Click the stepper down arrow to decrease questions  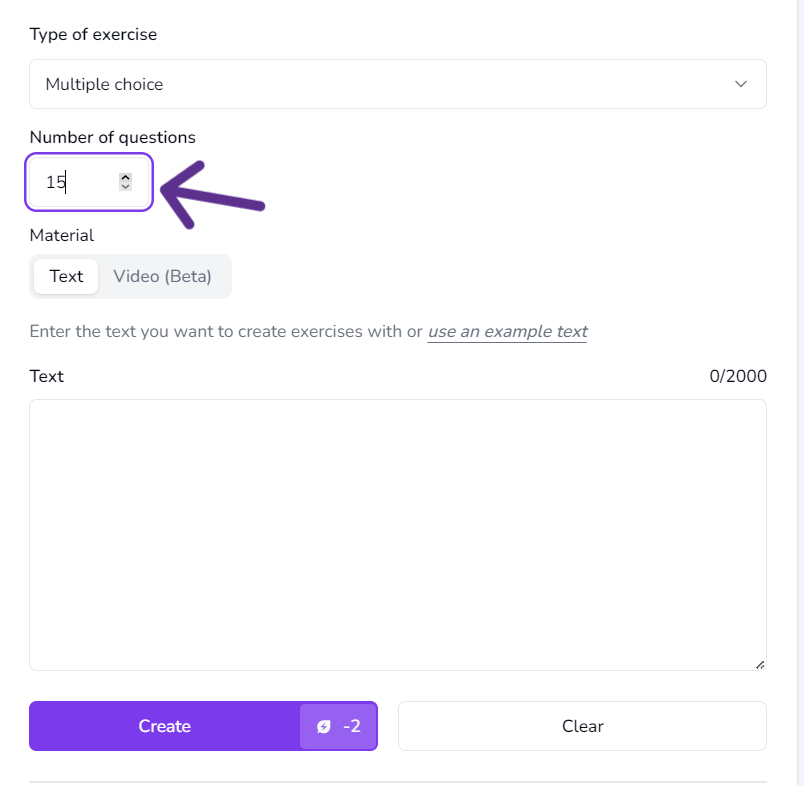click(x=125, y=187)
